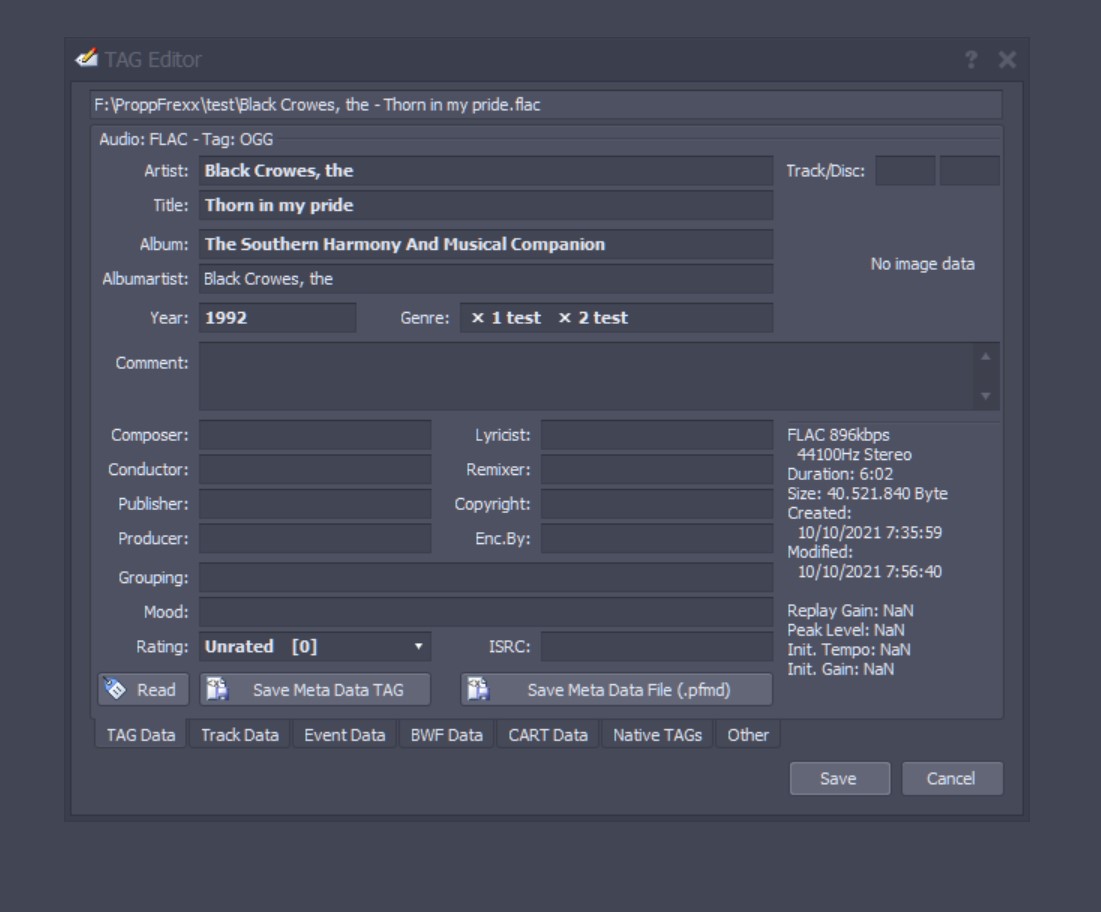Click the Mood field
The height and width of the screenshot is (912, 1101).
click(486, 612)
